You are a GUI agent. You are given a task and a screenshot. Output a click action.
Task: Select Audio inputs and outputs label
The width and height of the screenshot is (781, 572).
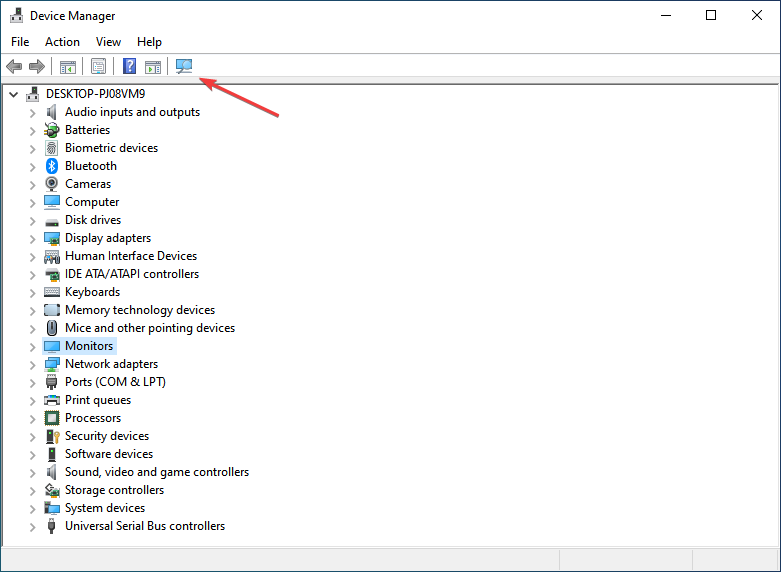click(132, 112)
